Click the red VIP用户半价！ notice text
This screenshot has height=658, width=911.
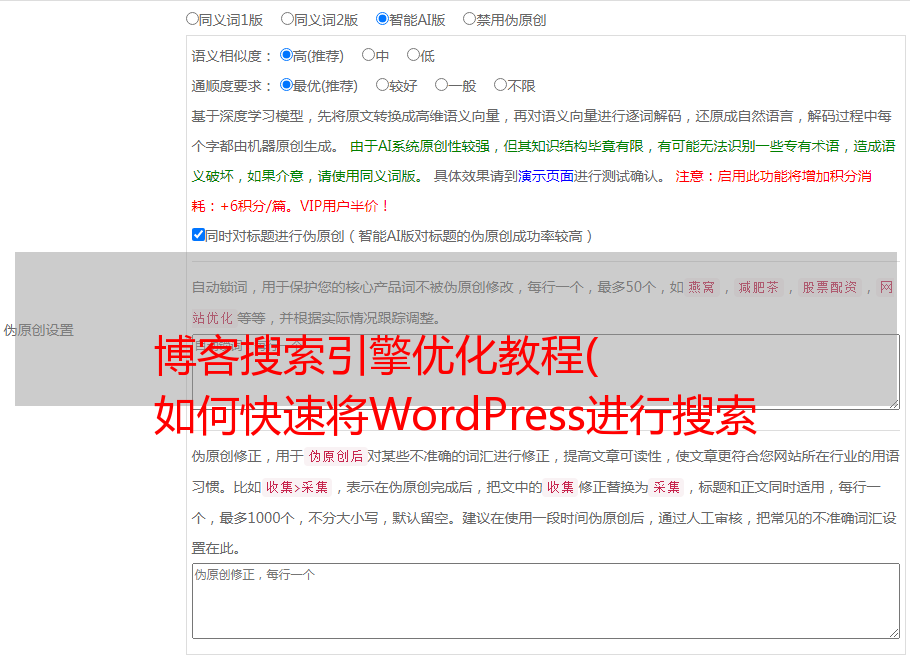[x=345, y=206]
